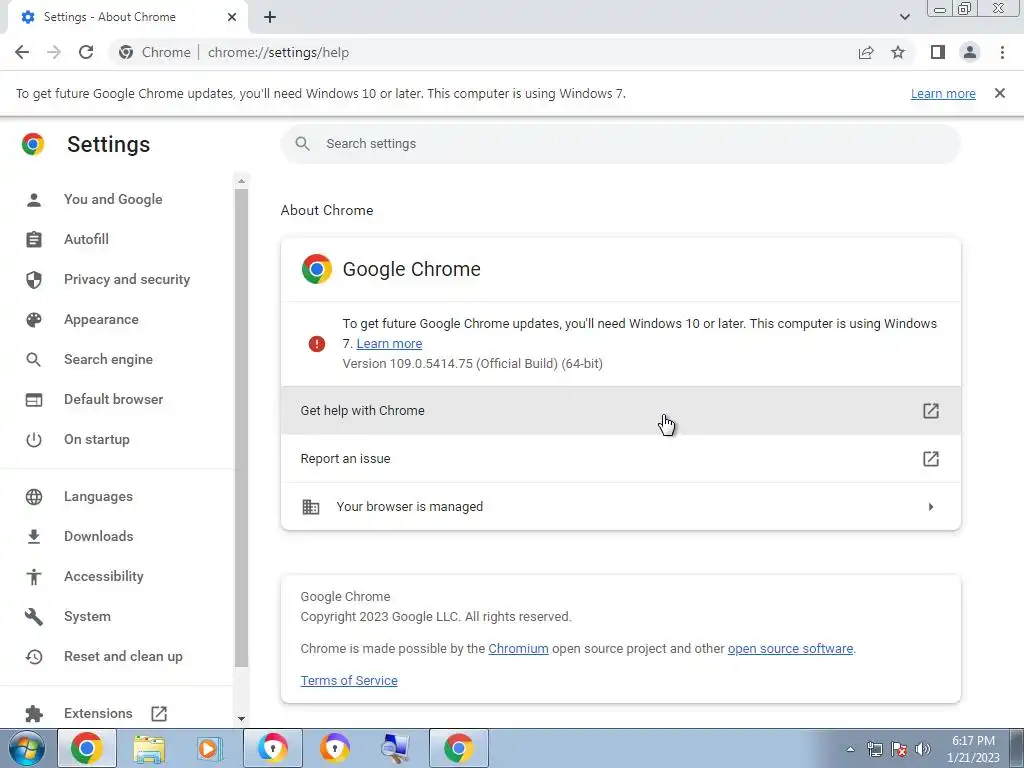Open Default browser settings
Screen dimensions: 1024x768
(x=114, y=399)
